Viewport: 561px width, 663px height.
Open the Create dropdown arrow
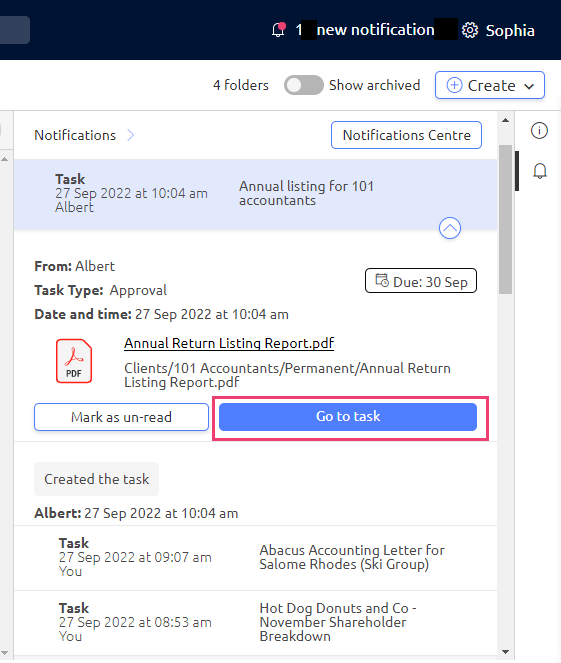coord(529,86)
